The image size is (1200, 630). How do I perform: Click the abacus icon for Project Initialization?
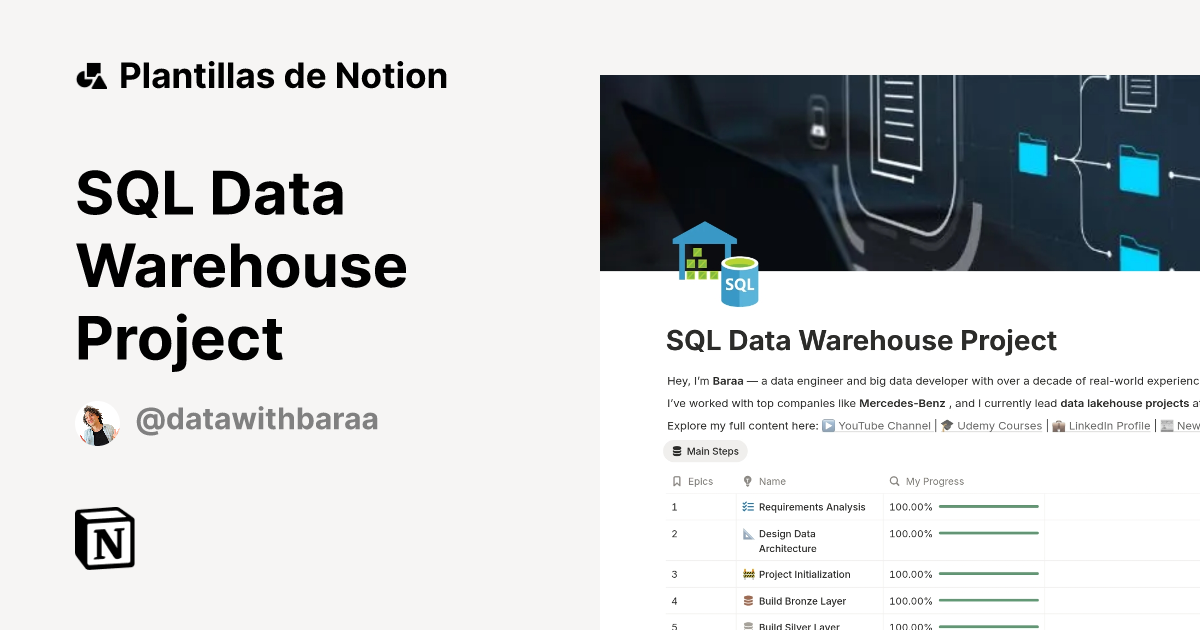(747, 574)
